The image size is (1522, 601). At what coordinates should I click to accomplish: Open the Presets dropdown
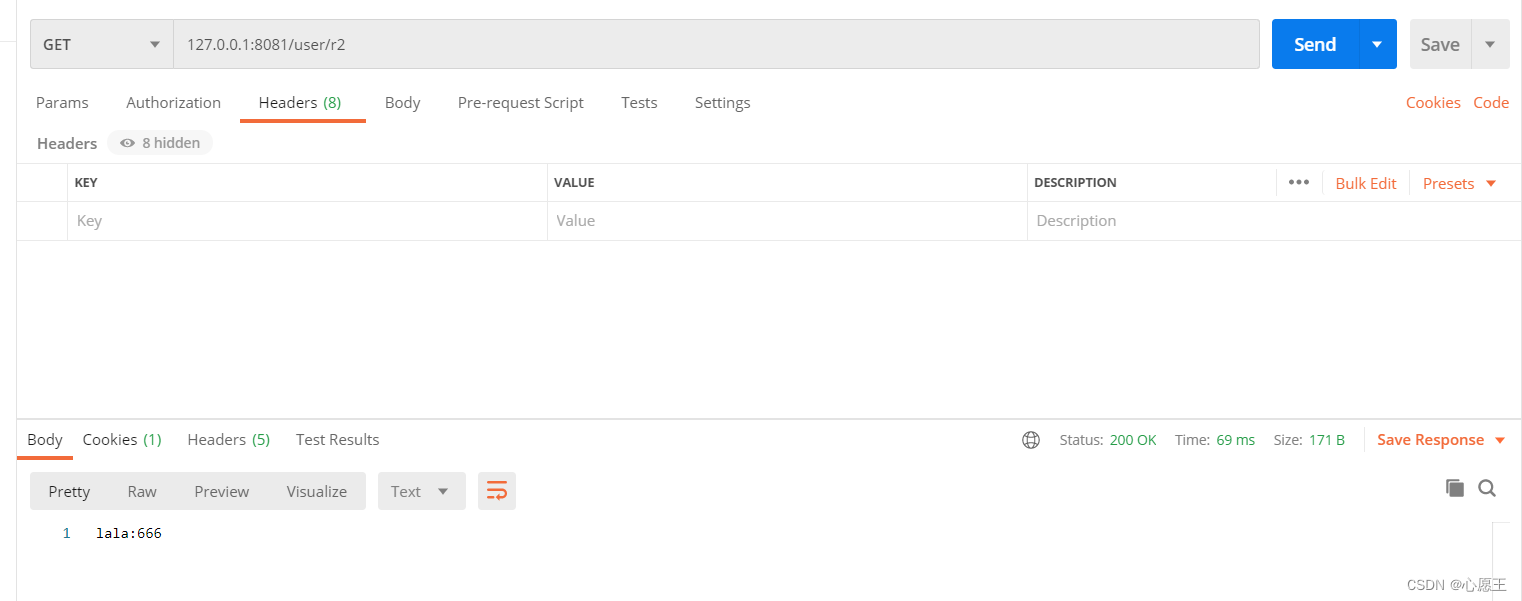tap(1459, 183)
